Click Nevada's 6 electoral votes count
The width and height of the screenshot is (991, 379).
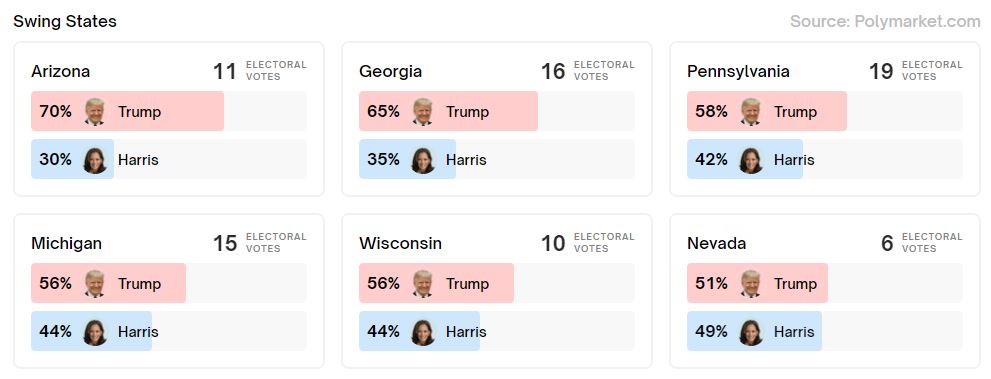tap(887, 243)
